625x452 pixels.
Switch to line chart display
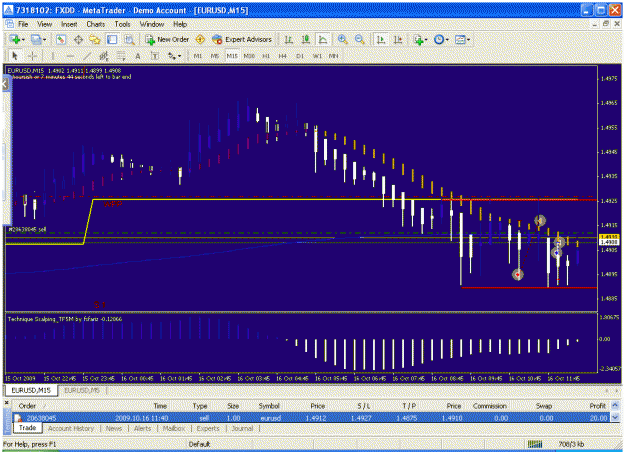(322, 39)
